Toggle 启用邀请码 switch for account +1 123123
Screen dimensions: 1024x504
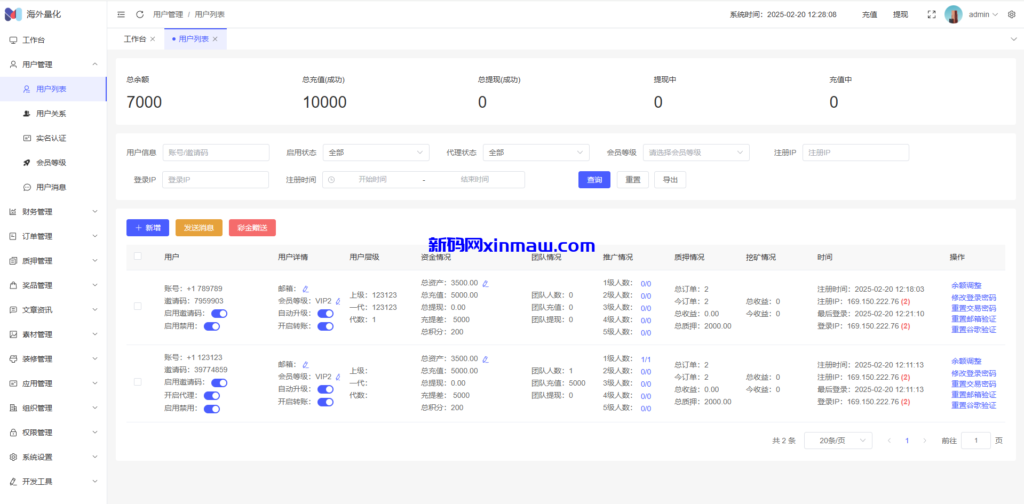pyautogui.click(x=219, y=383)
